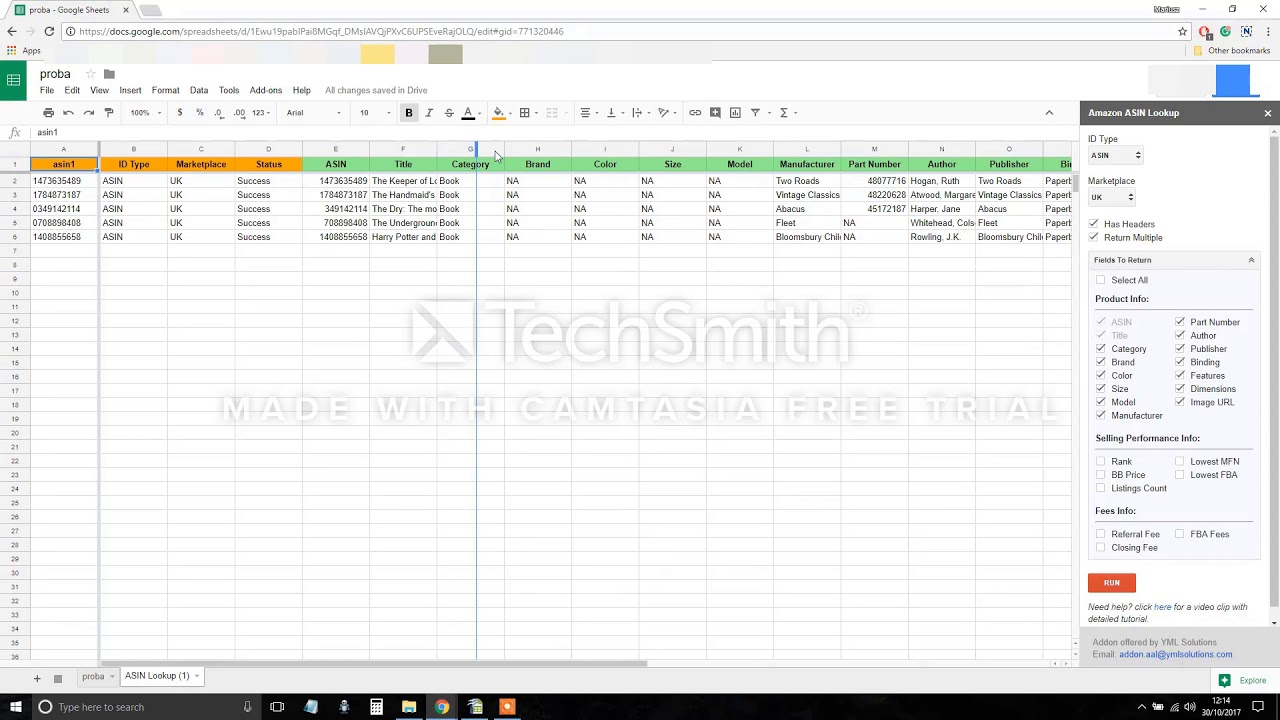Click the Merge cells icon
1280x720 pixels.
(x=552, y=113)
